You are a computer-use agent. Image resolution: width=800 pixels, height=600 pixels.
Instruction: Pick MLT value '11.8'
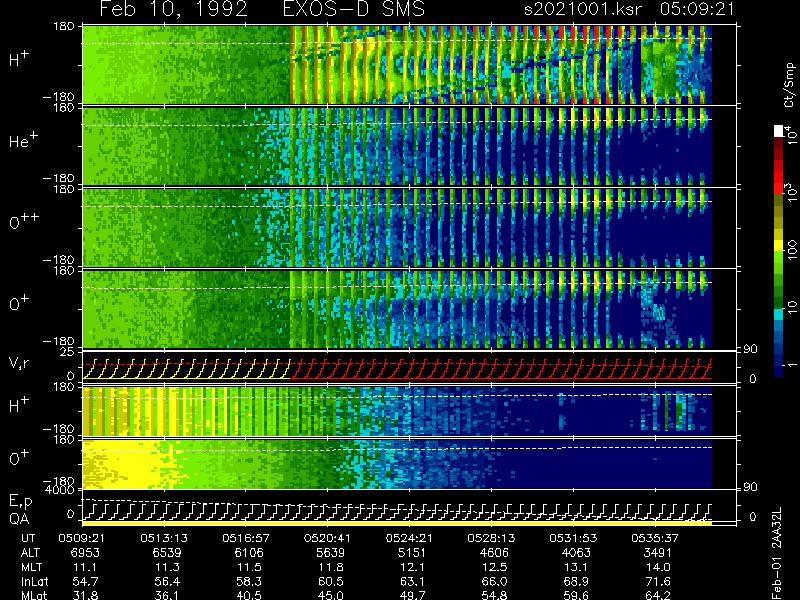(331, 567)
